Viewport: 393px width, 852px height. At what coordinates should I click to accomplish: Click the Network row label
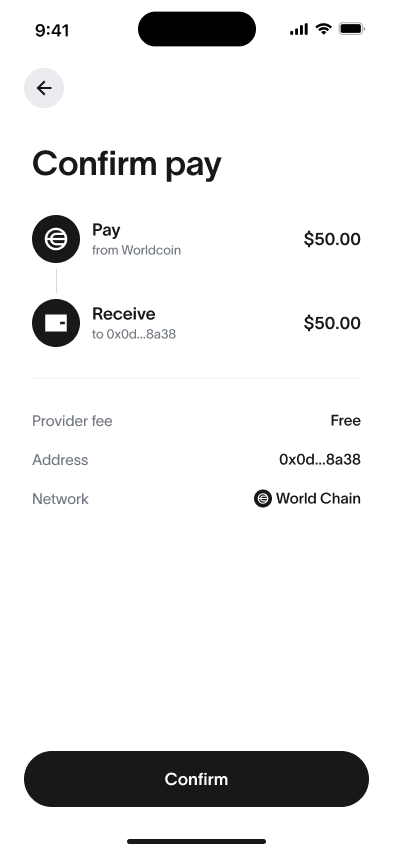click(x=60, y=499)
